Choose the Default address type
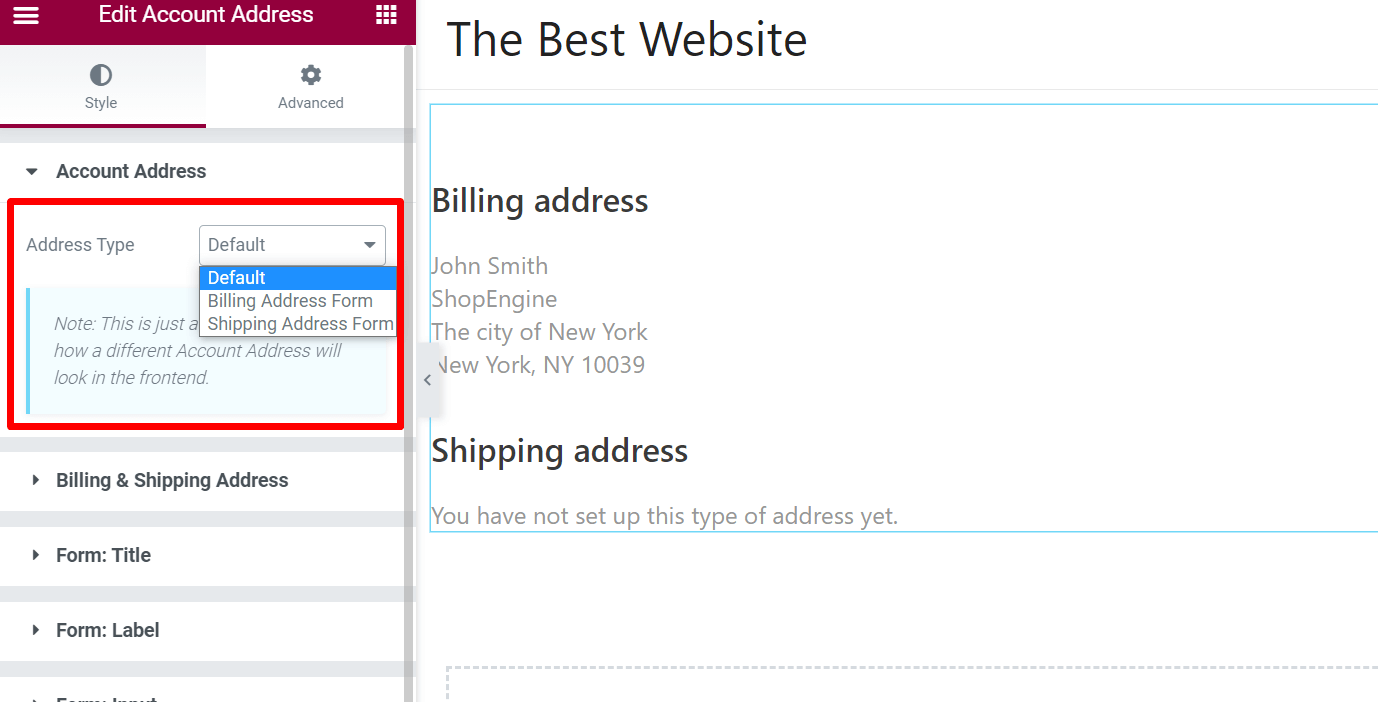This screenshot has width=1378, height=702. tap(237, 277)
